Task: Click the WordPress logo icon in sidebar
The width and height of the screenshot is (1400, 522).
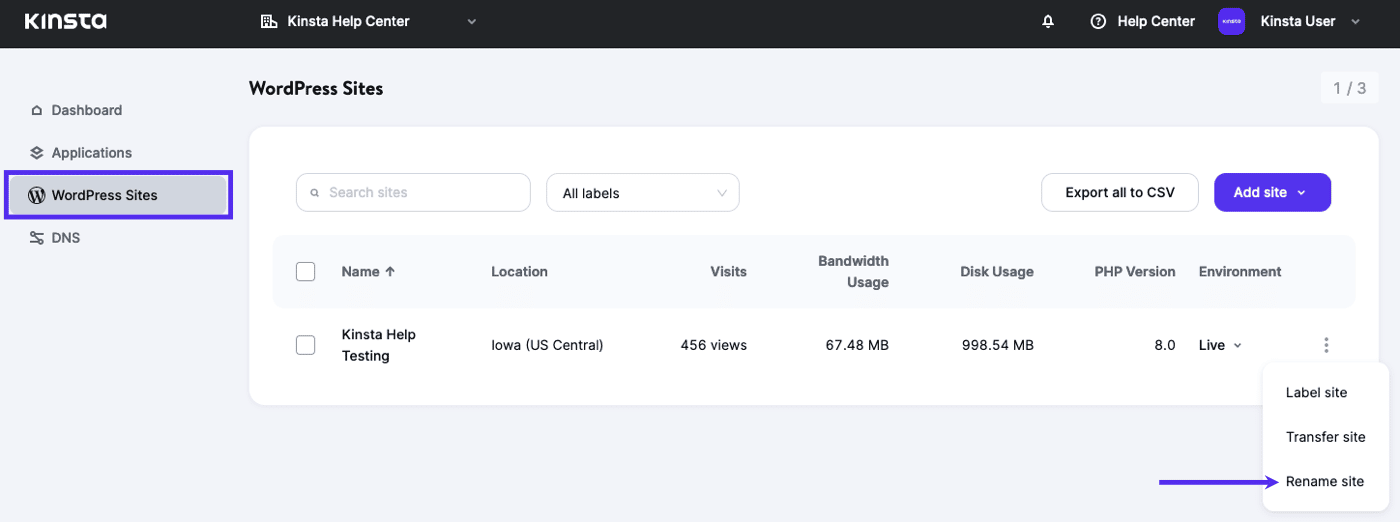Action: [x=37, y=195]
